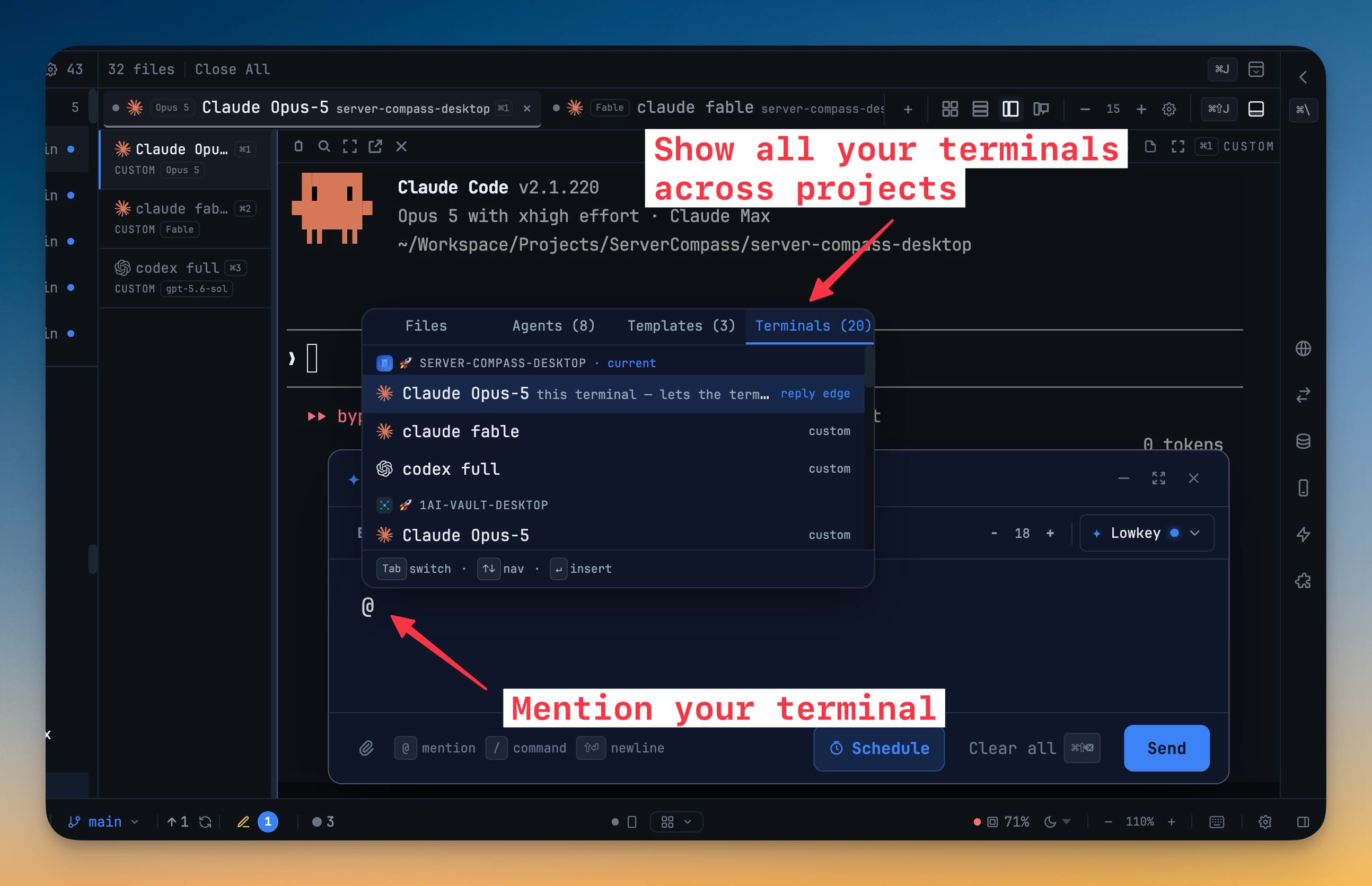This screenshot has height=886, width=1372.
Task: Add a new terminal tab with plus
Action: [908, 109]
